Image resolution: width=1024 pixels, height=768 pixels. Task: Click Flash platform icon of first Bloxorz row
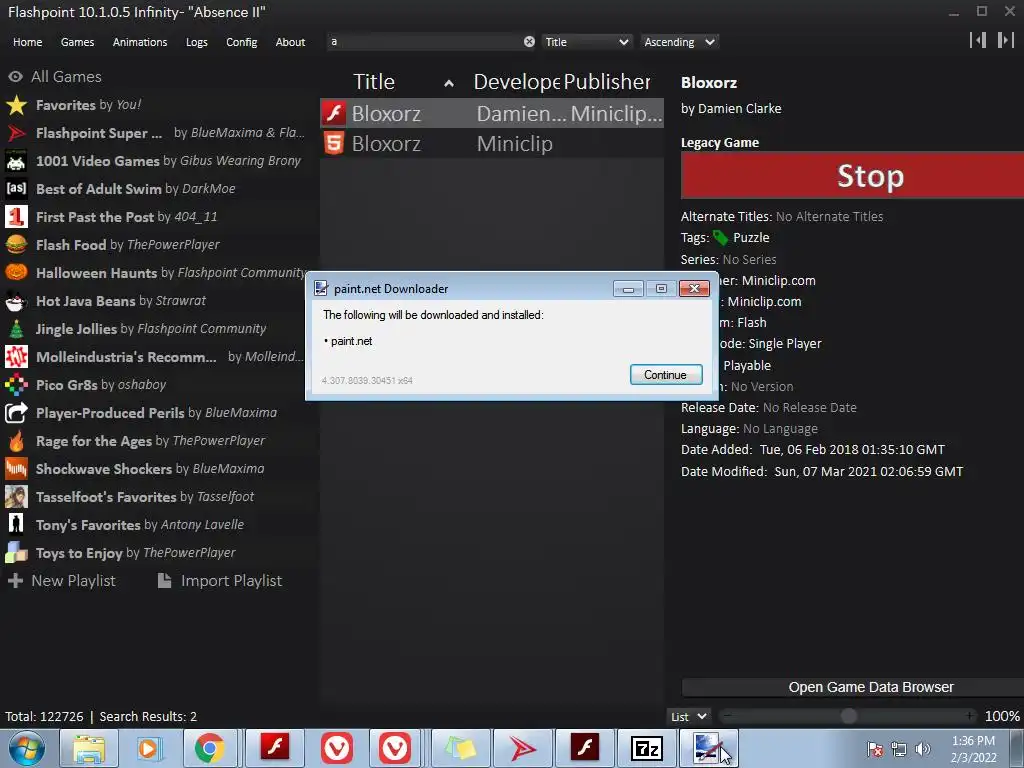334,113
